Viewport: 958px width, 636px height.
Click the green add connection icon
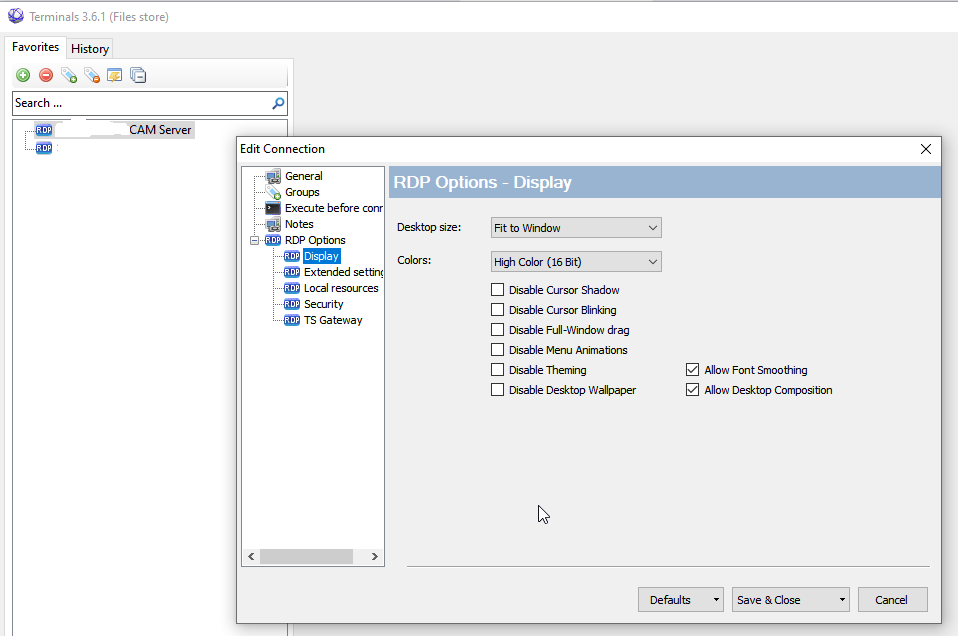[x=23, y=75]
